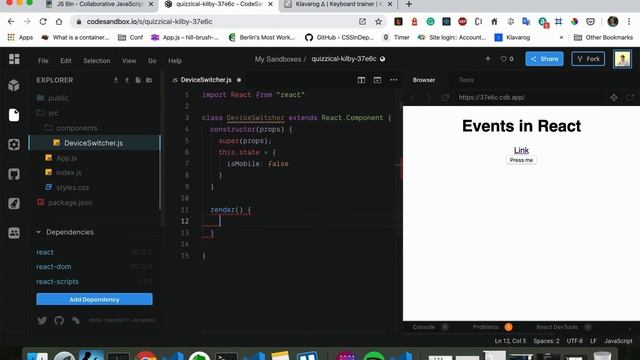Select the DeviceSwitcher.js editor tab
This screenshot has height=360, width=640.
206,80
